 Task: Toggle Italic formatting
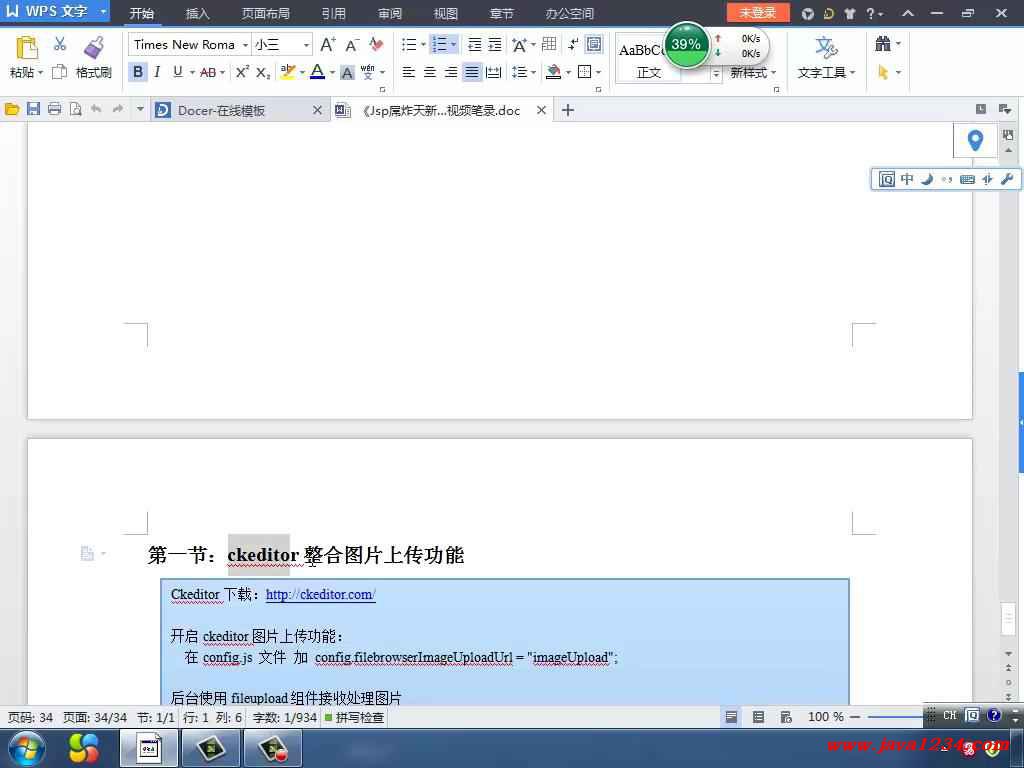pos(157,72)
